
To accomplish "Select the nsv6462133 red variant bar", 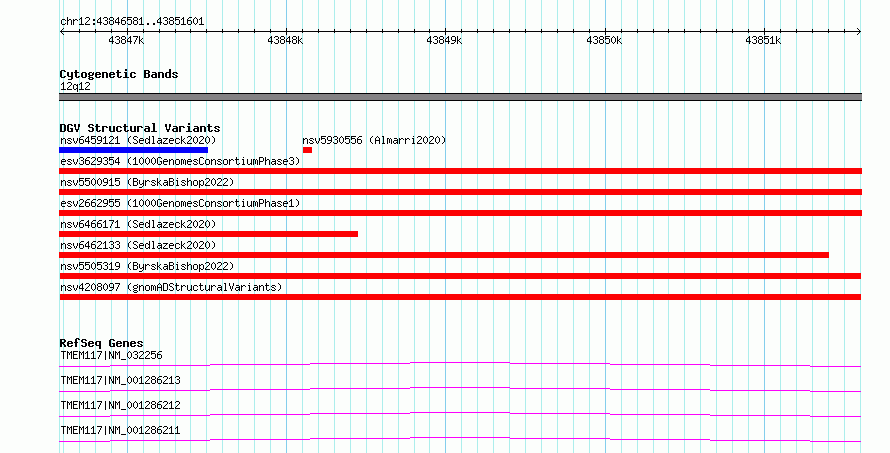I will (x=444, y=255).
